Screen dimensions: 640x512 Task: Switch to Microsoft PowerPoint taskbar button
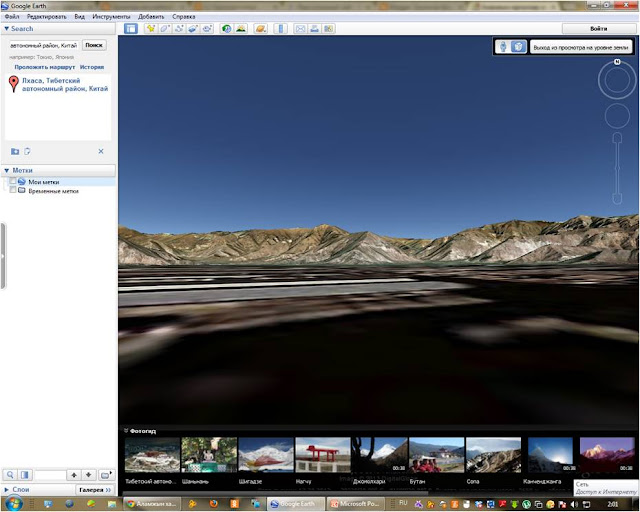click(356, 504)
